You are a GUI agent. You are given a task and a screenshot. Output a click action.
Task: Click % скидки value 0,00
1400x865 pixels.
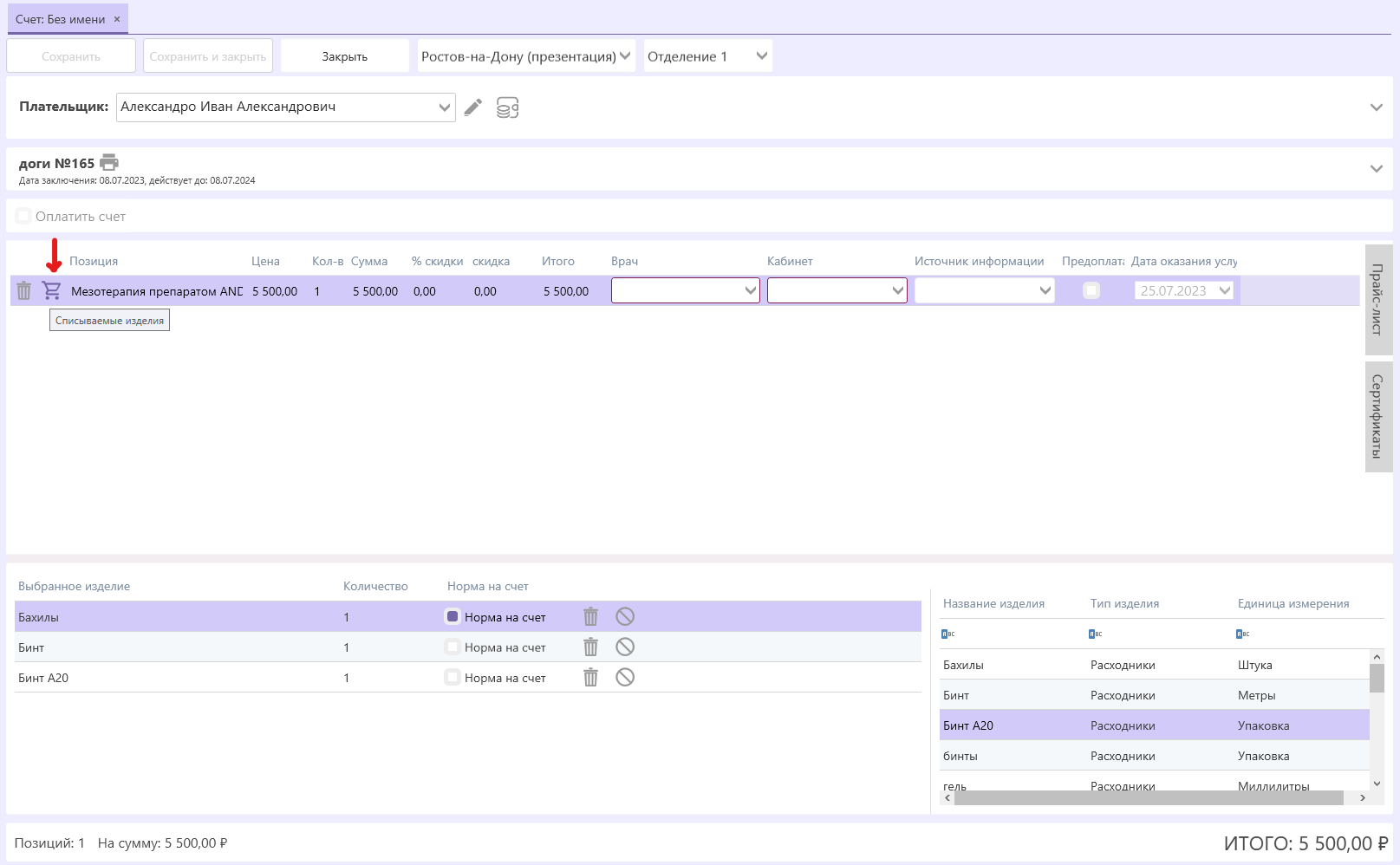(x=425, y=291)
